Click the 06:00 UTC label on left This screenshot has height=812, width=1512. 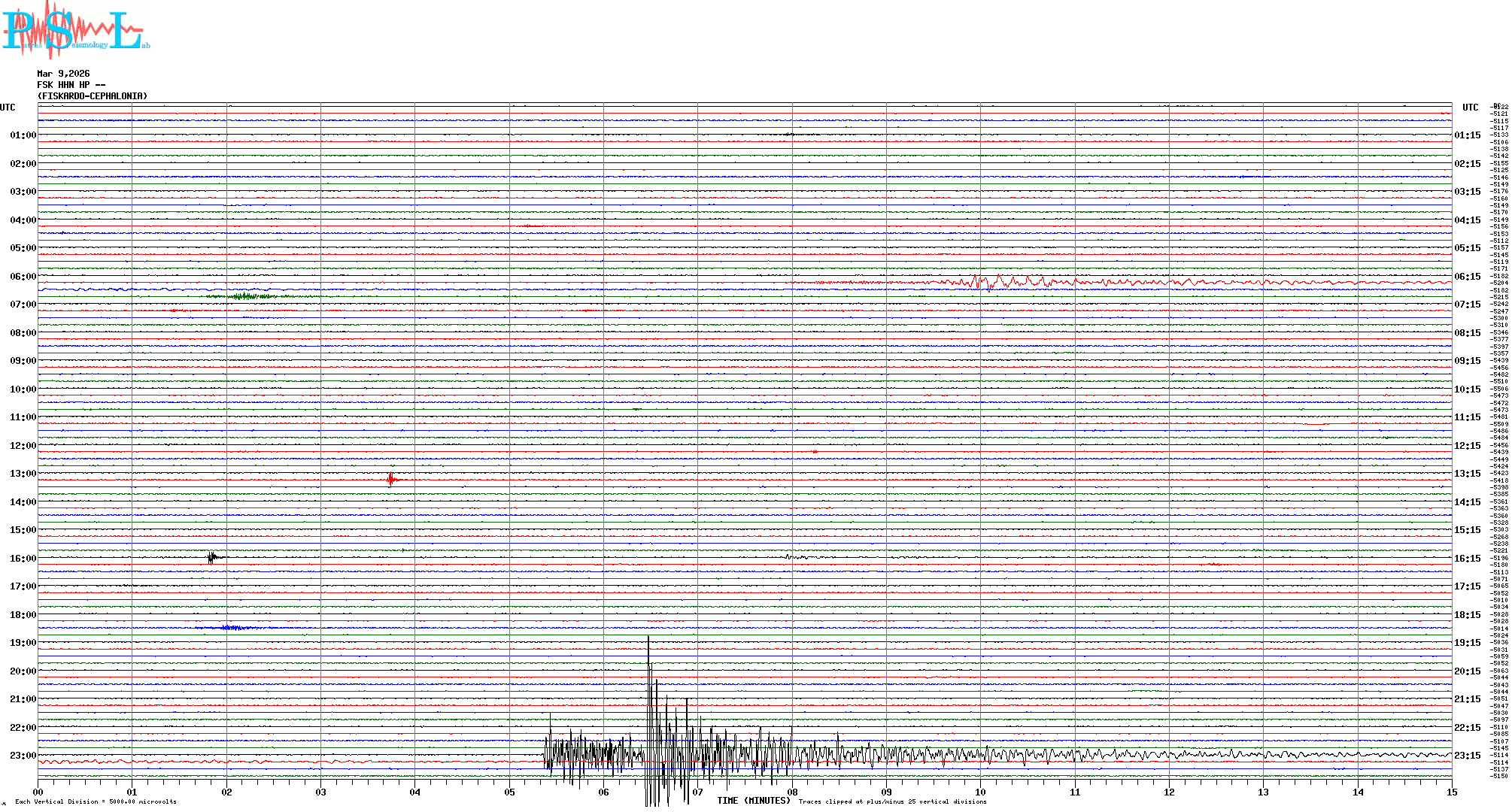(23, 277)
